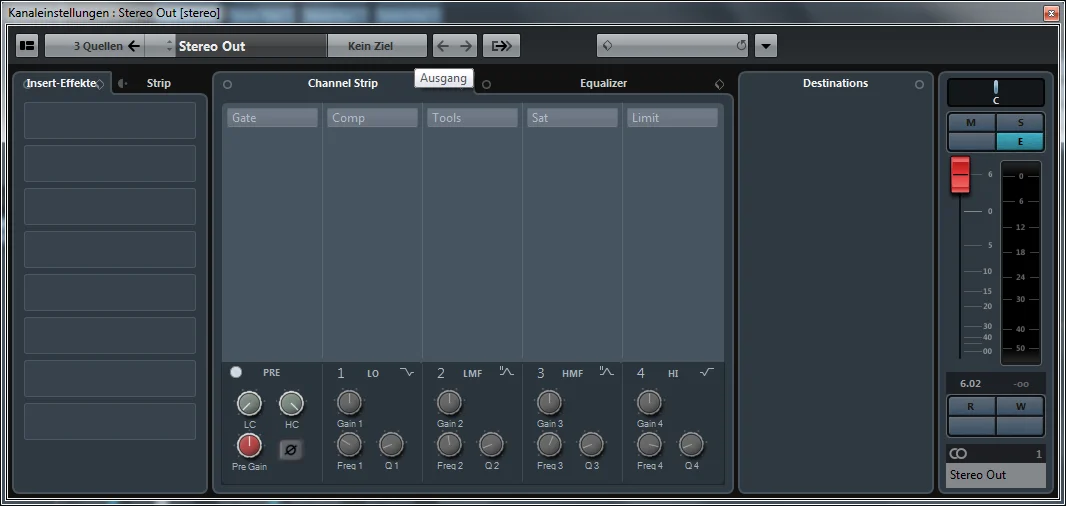Select the Channel Strip tab
Screen dimensions: 1066x506
[x=343, y=83]
